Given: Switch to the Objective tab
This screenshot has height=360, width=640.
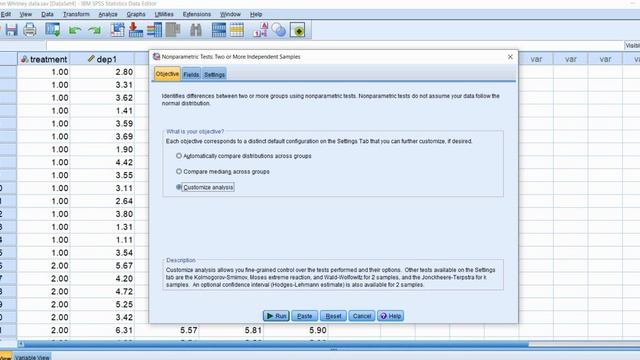Looking at the screenshot, I should click(167, 74).
